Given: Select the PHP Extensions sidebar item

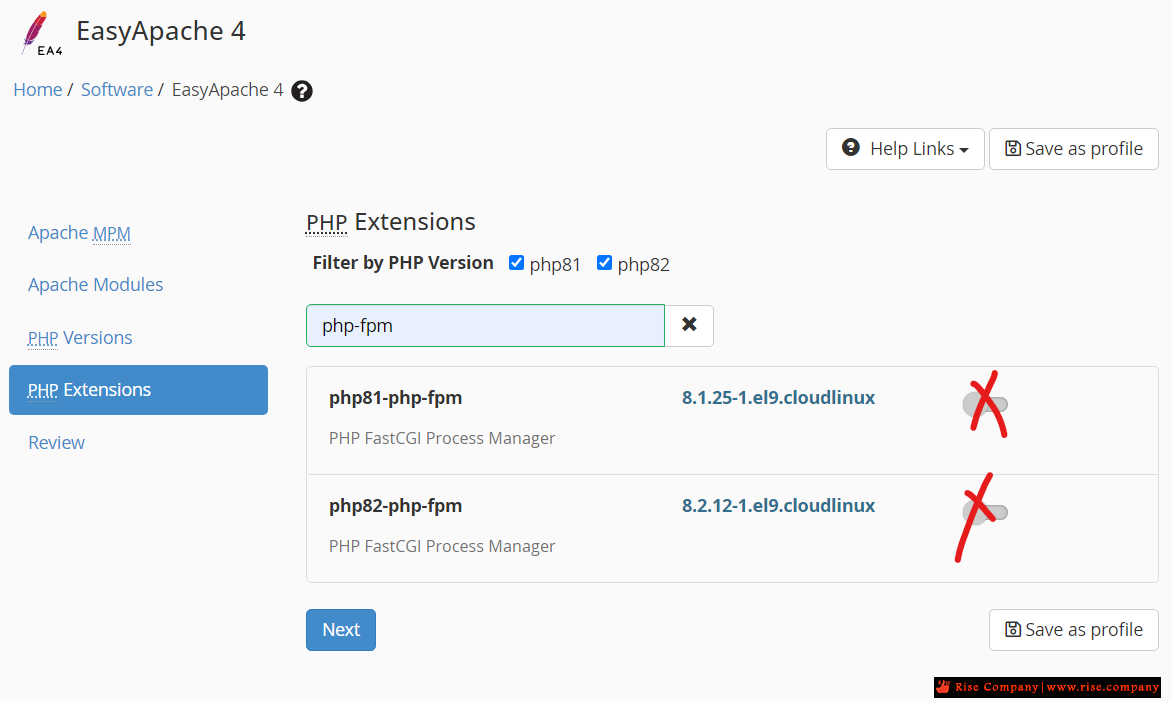Looking at the screenshot, I should 138,390.
